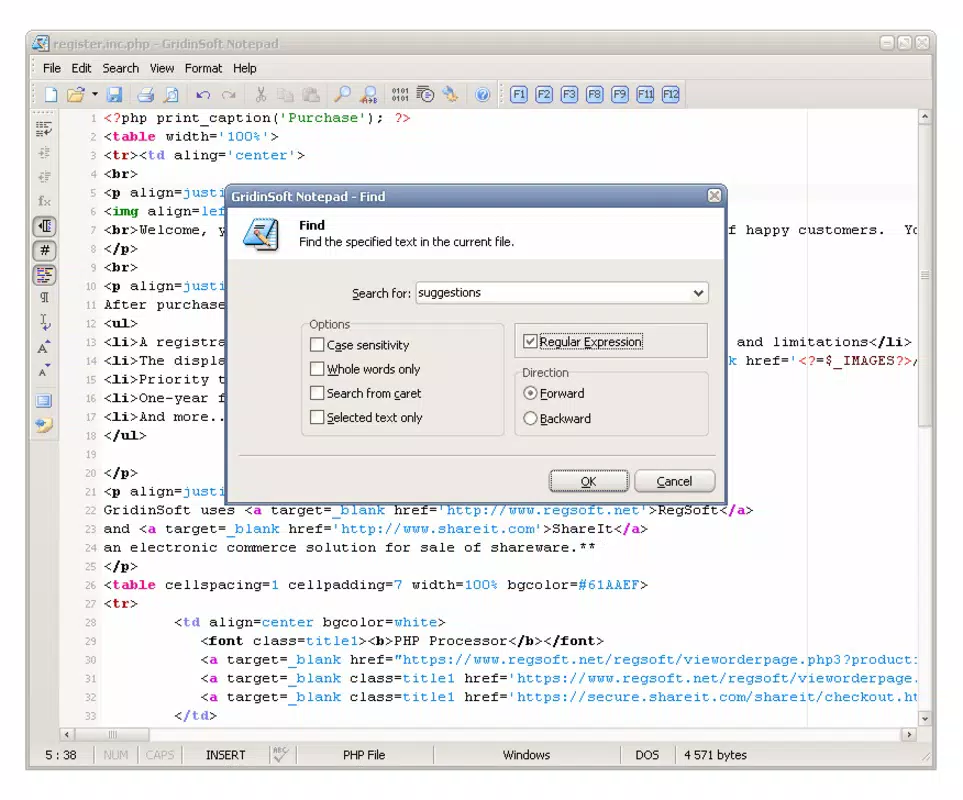Click the F3 macro button
Viewport: 963px width, 800px height.
point(569,95)
